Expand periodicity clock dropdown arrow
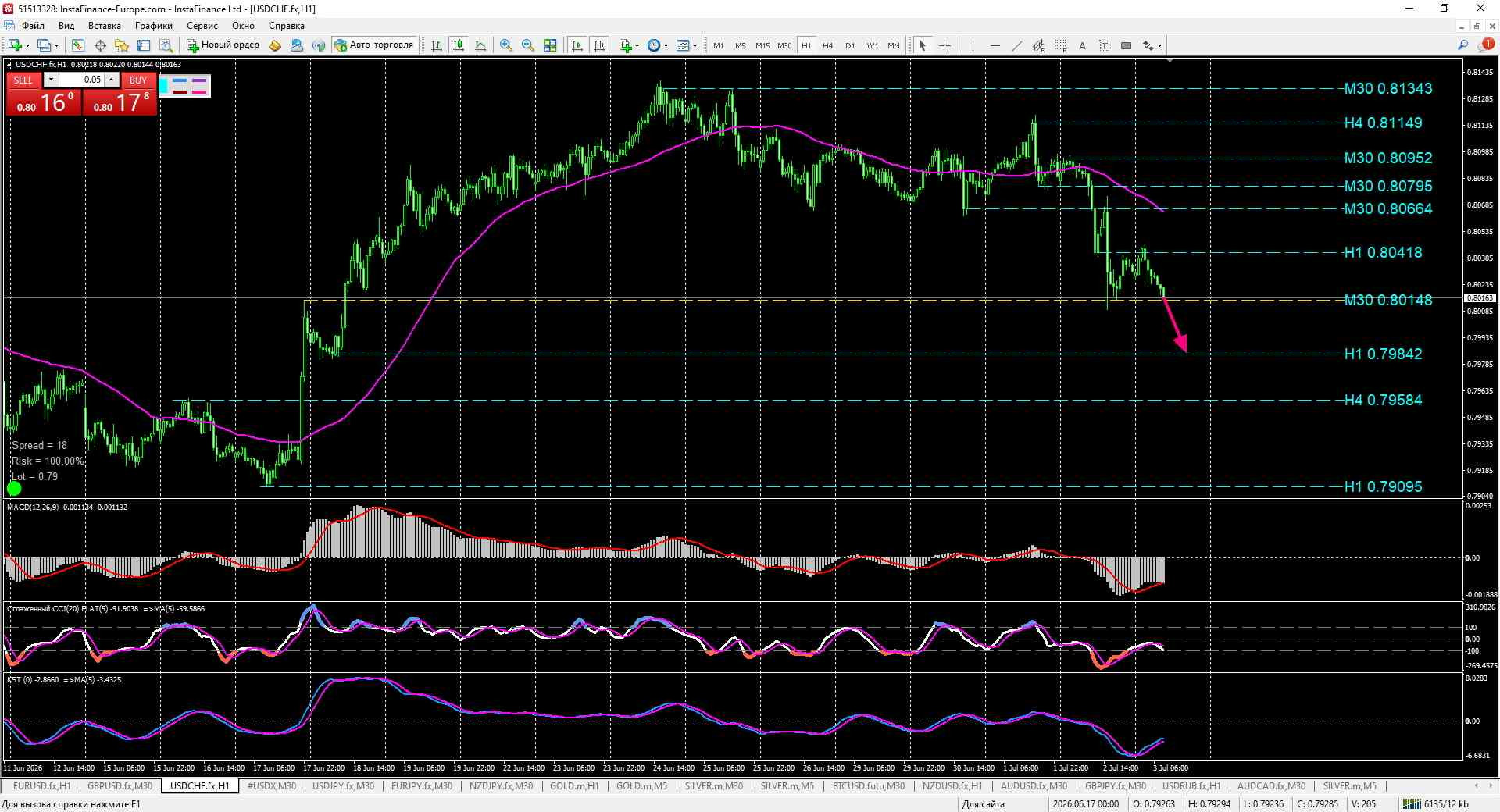The image size is (1500, 812). [x=666, y=45]
